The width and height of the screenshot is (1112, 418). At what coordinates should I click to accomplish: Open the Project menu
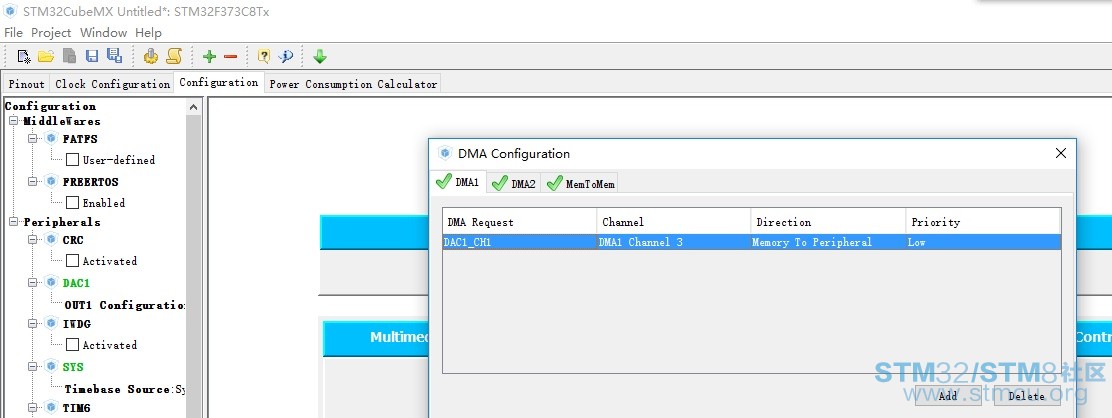click(51, 33)
